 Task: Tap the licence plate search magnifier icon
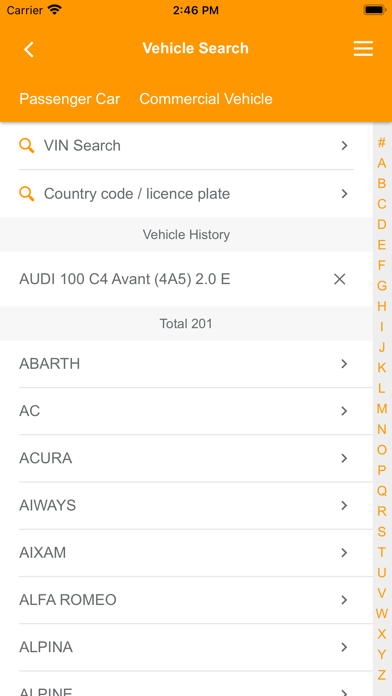pos(27,194)
